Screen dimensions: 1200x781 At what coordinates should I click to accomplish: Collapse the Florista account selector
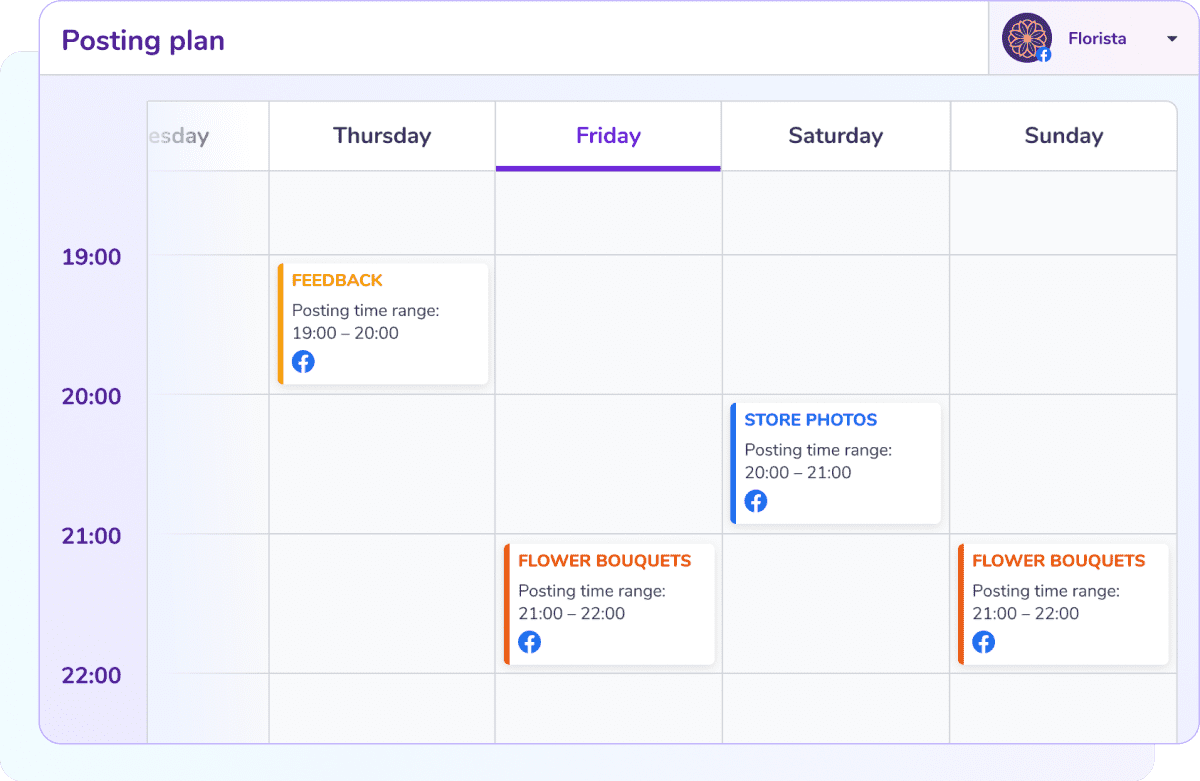(x=1172, y=39)
